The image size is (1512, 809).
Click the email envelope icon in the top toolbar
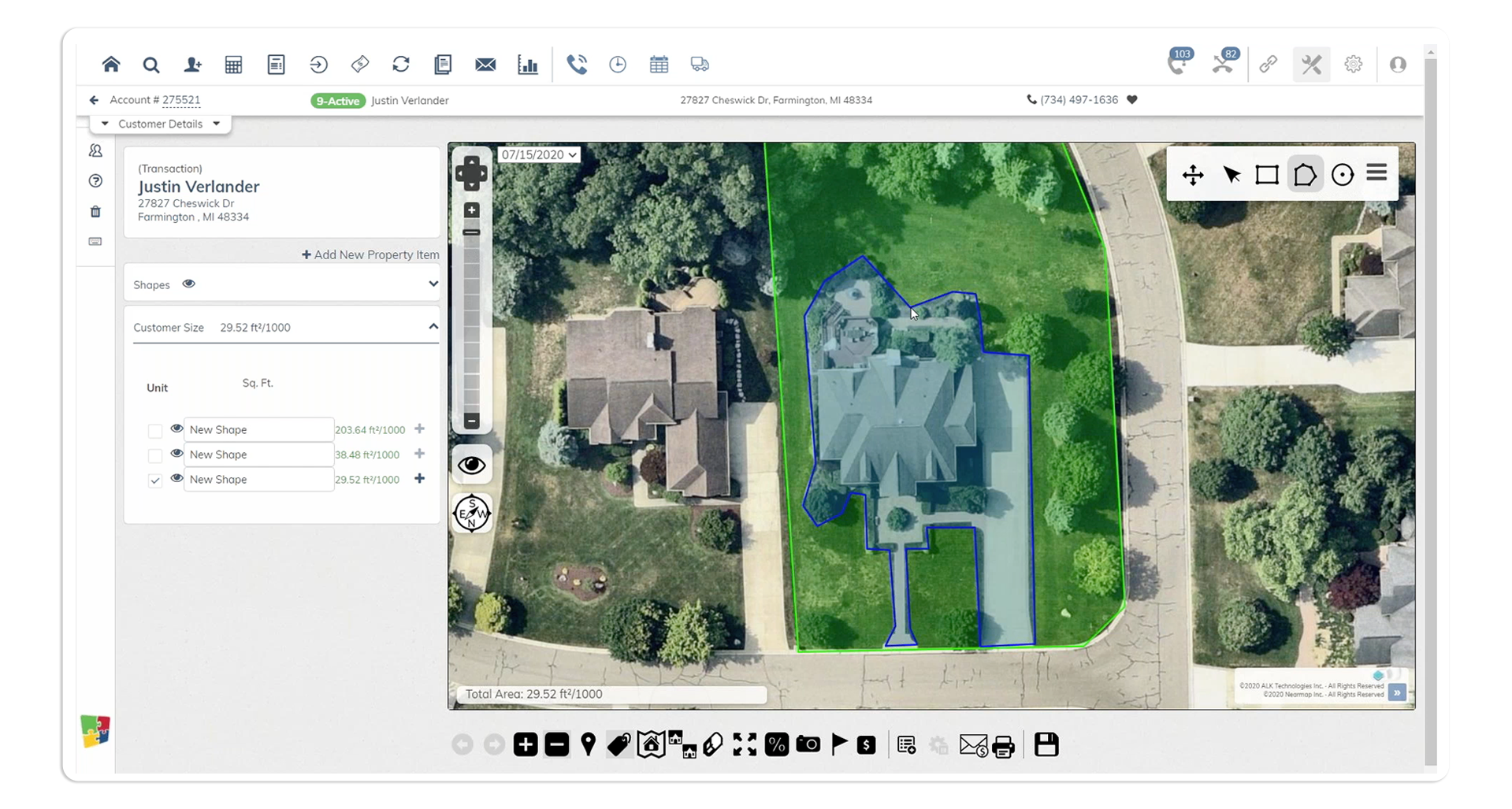(486, 65)
